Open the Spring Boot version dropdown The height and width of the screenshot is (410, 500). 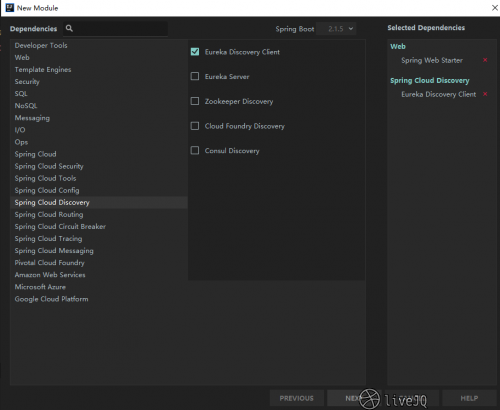pos(336,29)
